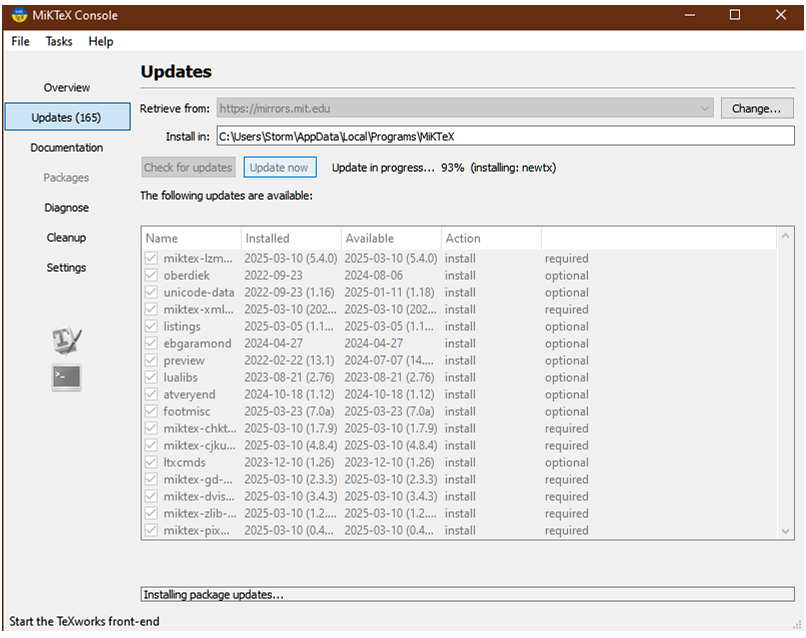Toggle checkbox for miktex-xml package

151,309
